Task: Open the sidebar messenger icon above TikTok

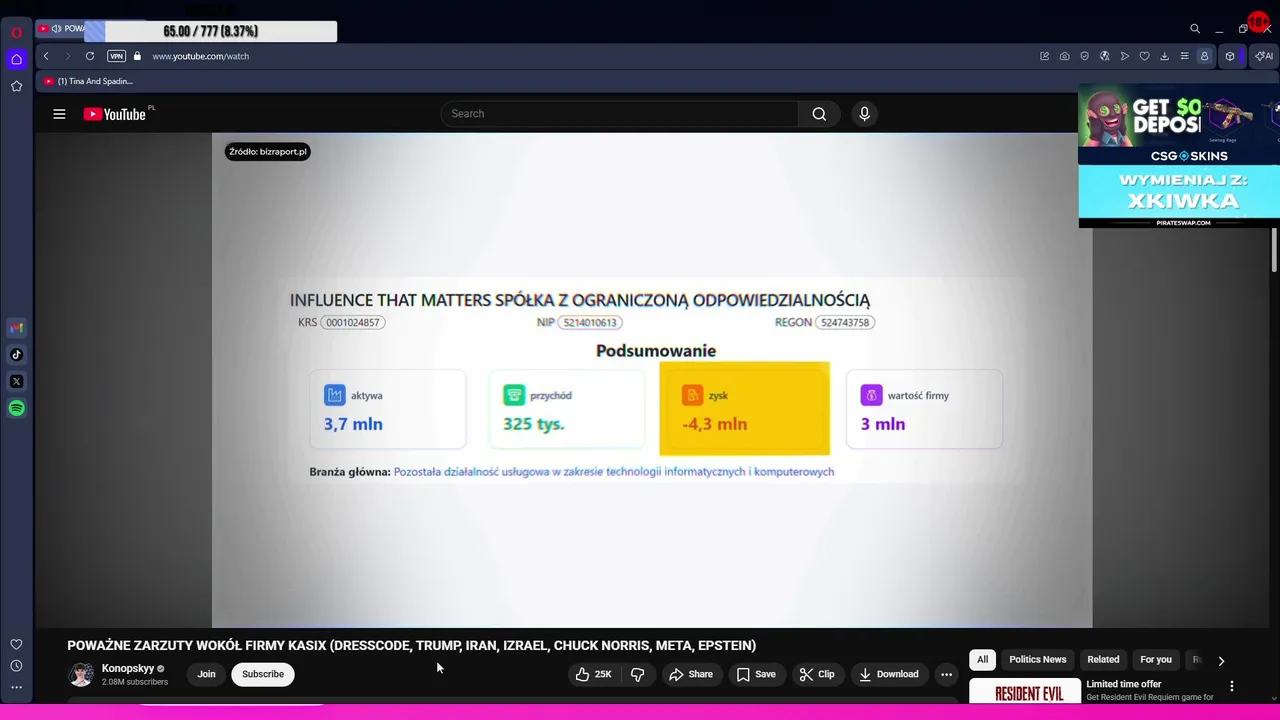Action: click(16, 327)
